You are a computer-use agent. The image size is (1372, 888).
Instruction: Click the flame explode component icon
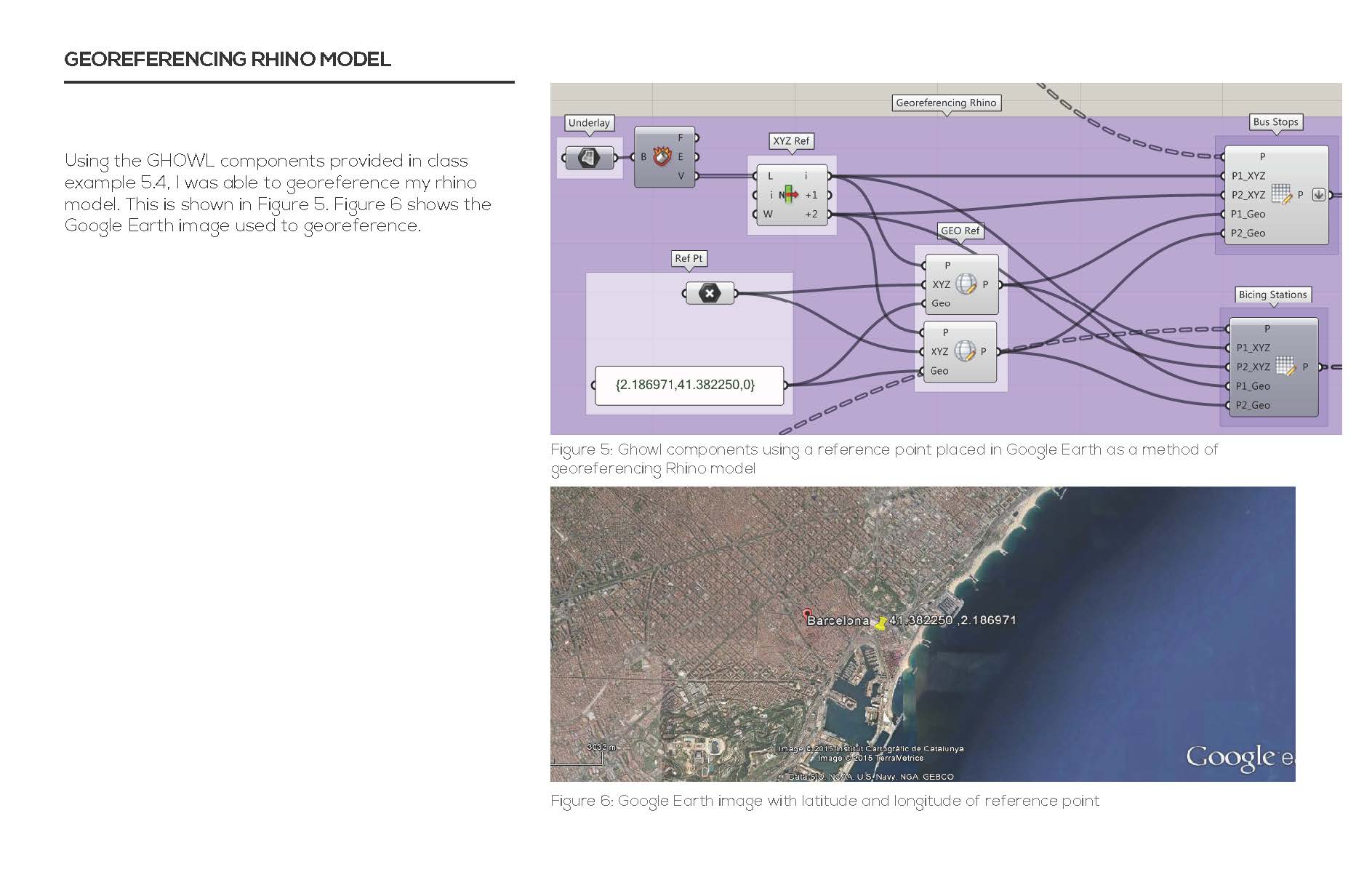click(663, 156)
